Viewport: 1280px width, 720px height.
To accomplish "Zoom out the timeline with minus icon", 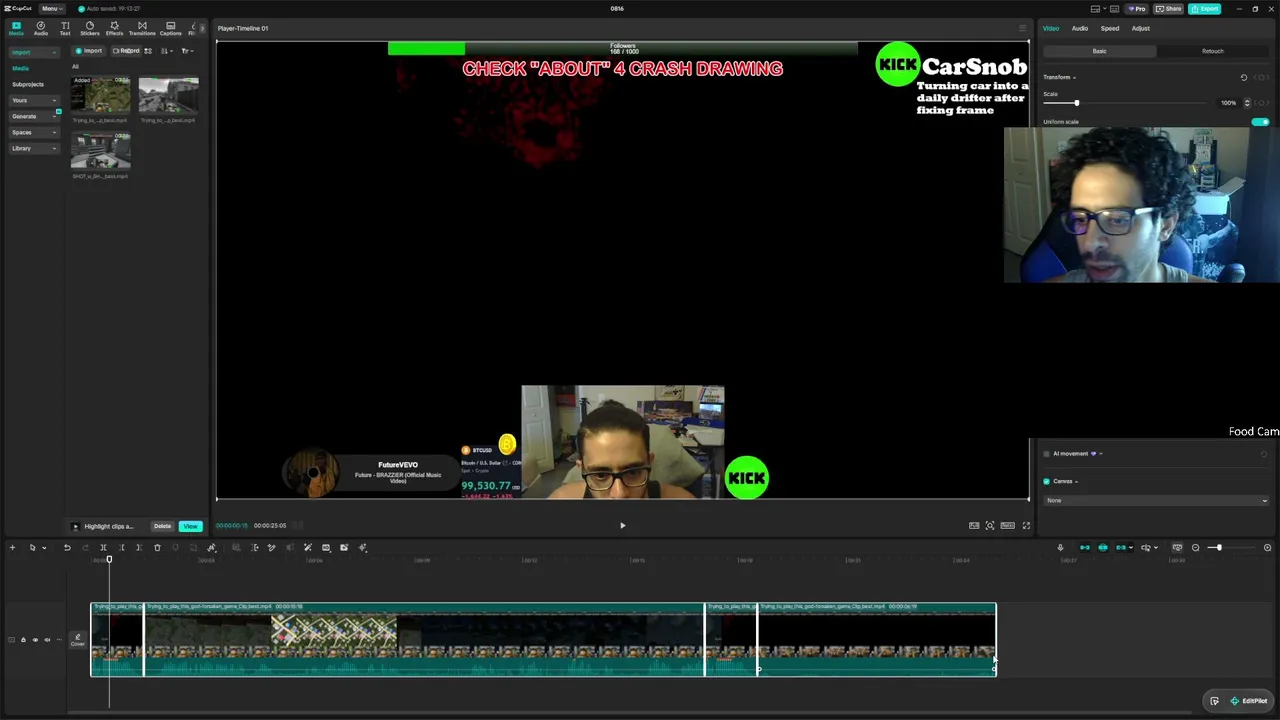I will pyautogui.click(x=1195, y=548).
